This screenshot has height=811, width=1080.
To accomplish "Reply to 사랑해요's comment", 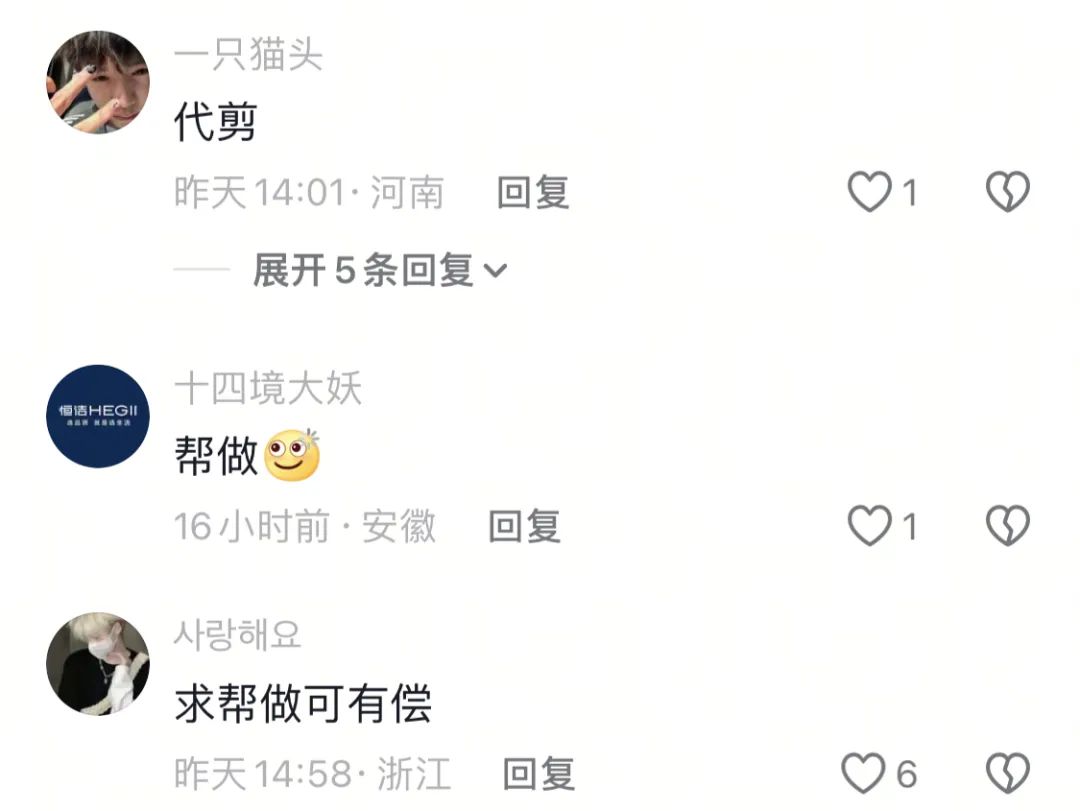I will tap(539, 774).
